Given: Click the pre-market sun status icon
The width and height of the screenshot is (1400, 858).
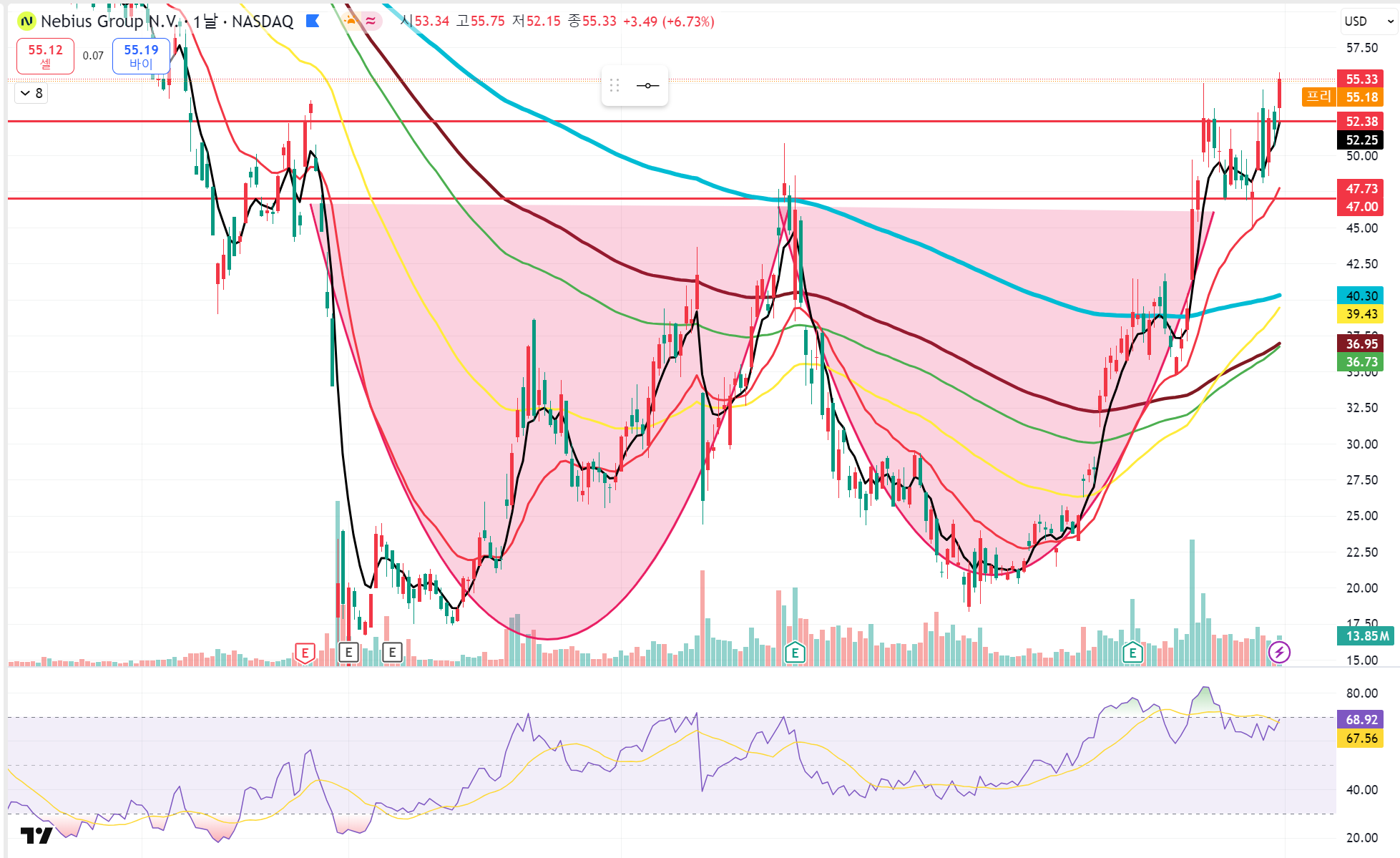Looking at the screenshot, I should coord(351,21).
